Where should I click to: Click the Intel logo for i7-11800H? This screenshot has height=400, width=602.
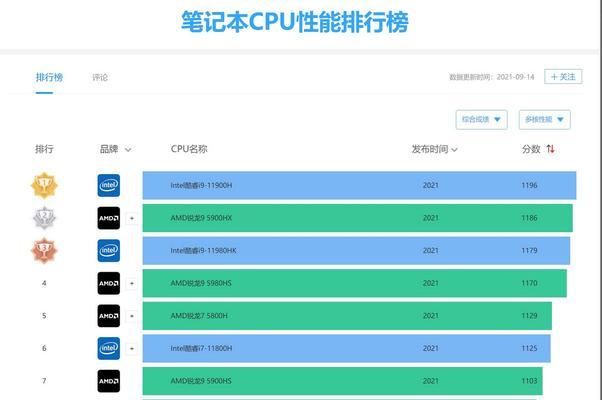tap(109, 348)
